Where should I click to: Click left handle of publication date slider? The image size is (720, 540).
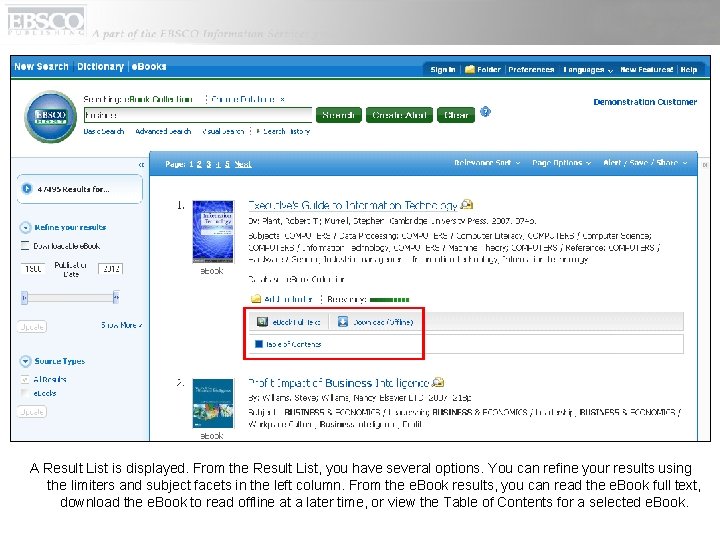coord(24,298)
